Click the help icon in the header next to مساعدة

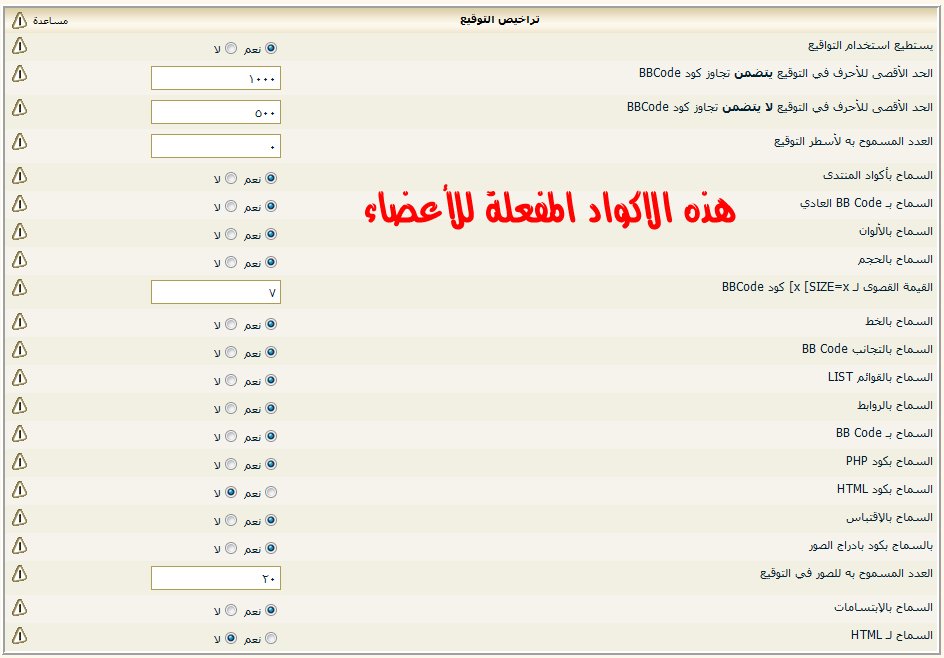tap(19, 19)
